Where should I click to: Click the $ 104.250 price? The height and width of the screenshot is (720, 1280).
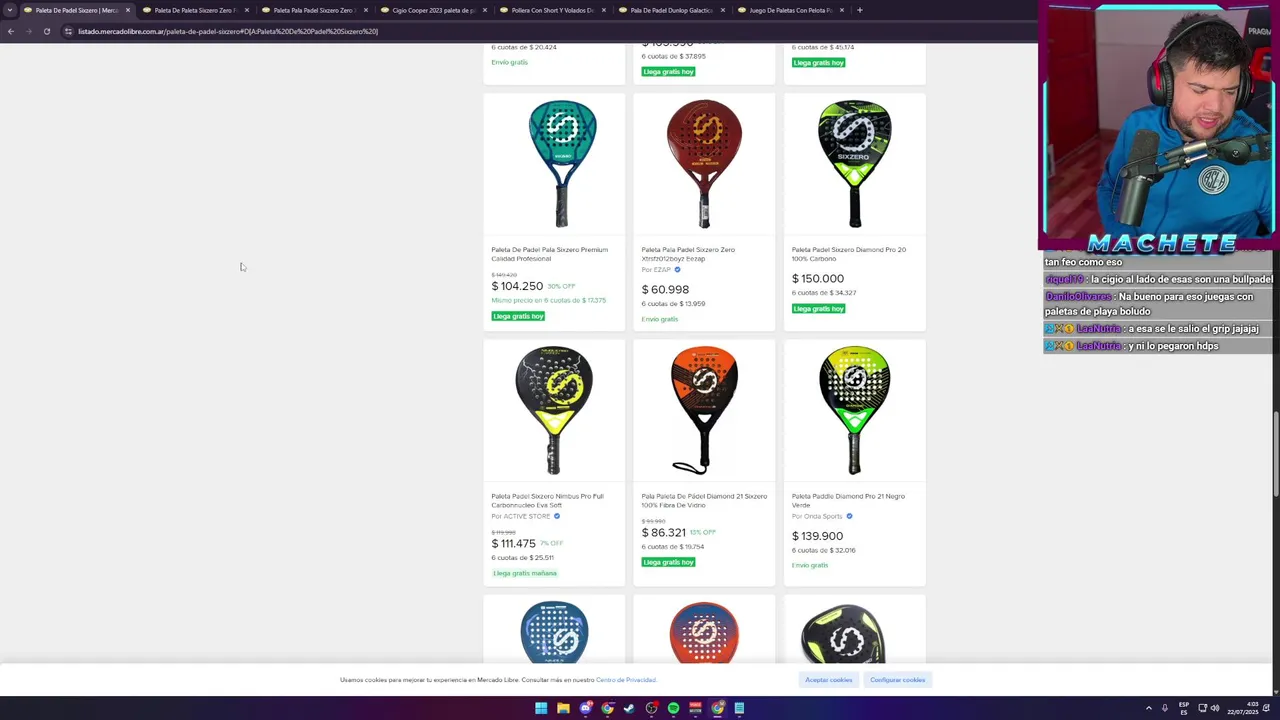click(x=517, y=286)
